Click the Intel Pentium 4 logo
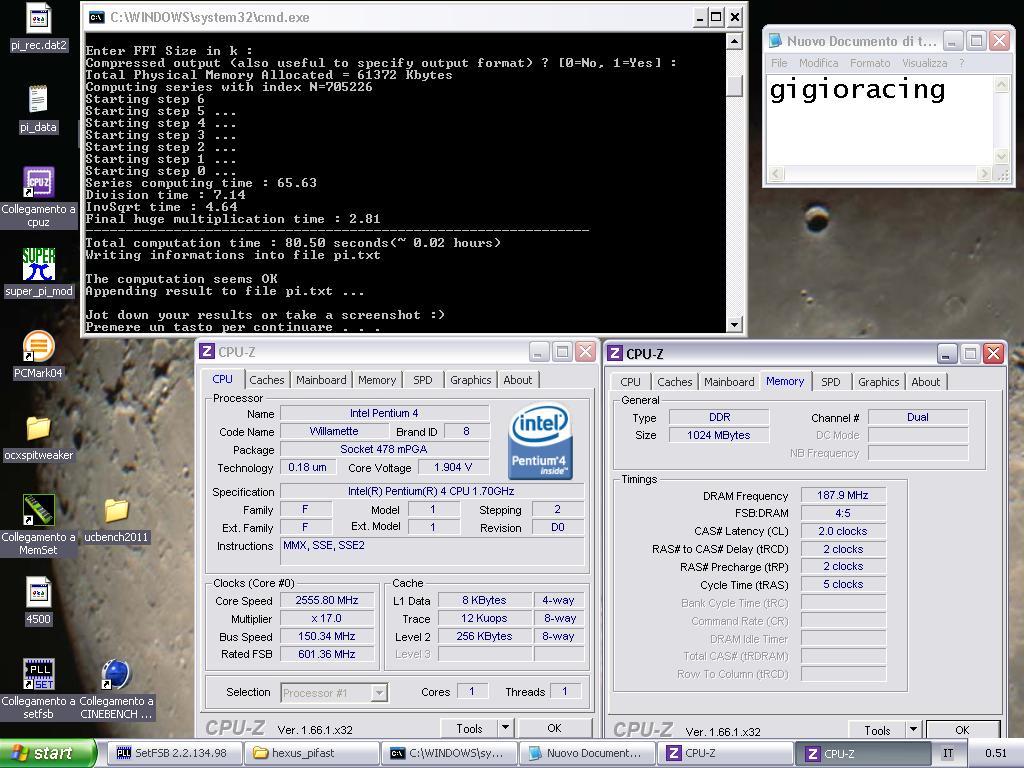 click(540, 441)
